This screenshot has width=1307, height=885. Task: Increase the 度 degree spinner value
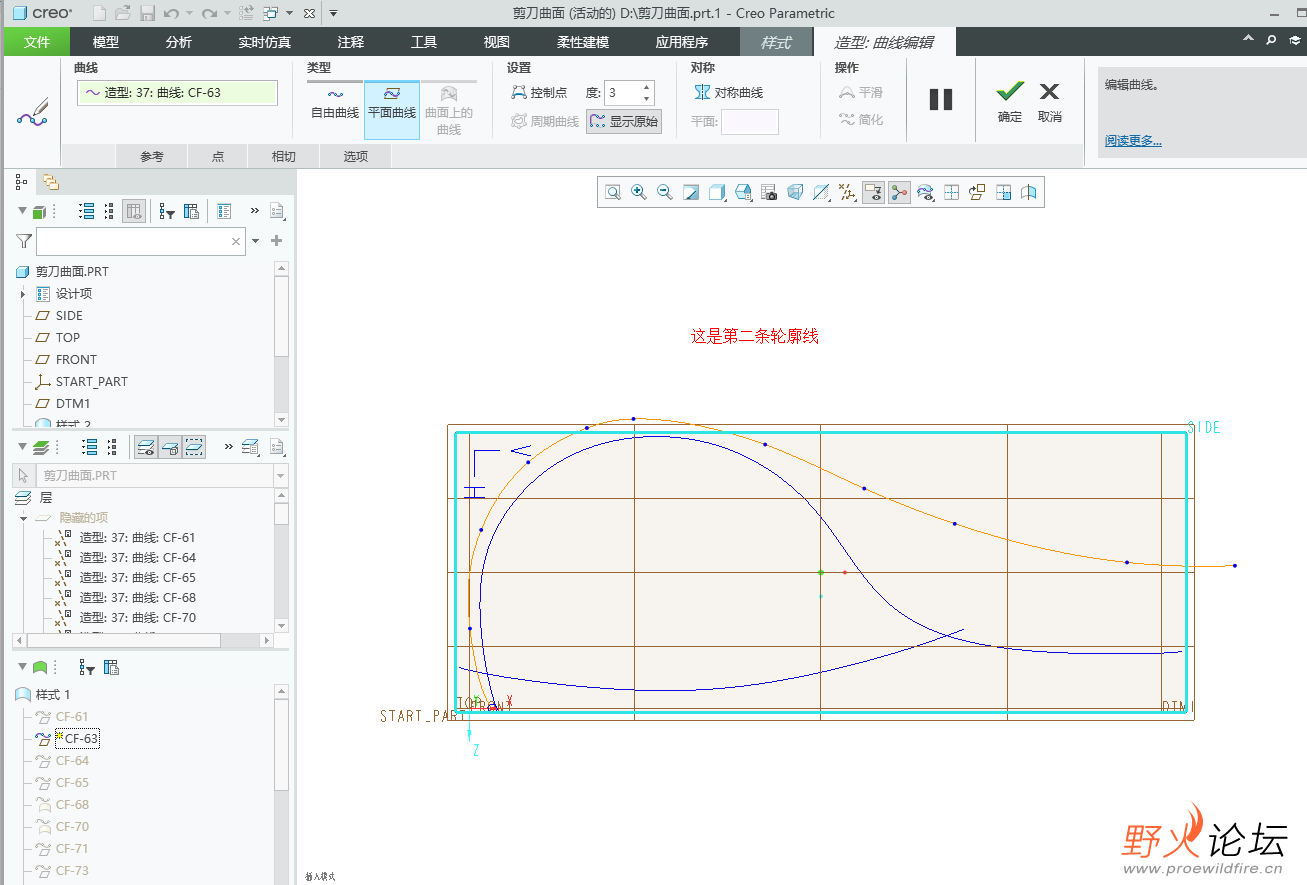coord(646,87)
